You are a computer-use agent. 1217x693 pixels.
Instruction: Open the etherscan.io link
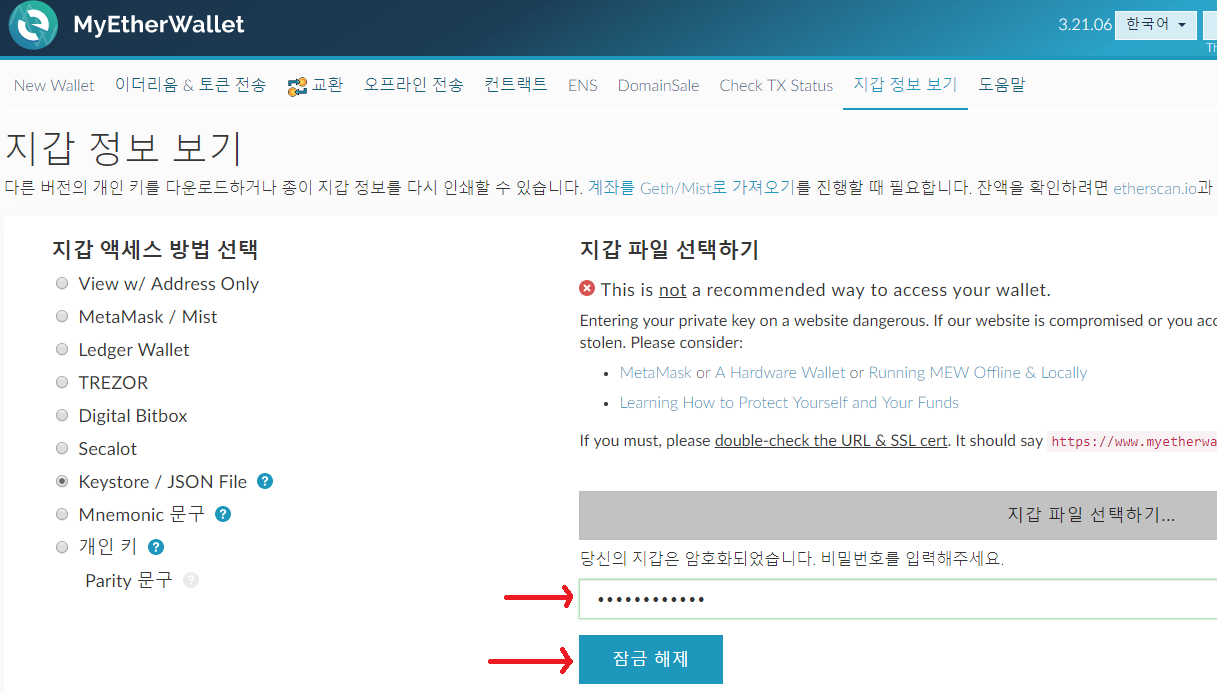[x=1154, y=187]
